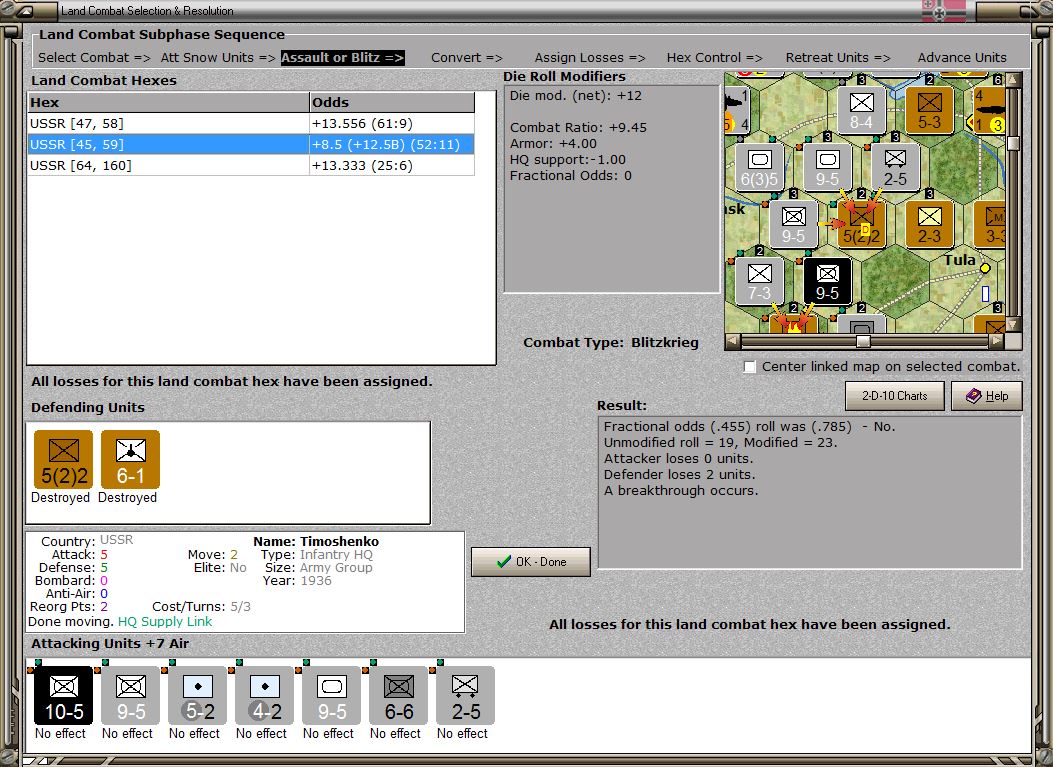Click the Assault or Blitz subphase step

342,57
